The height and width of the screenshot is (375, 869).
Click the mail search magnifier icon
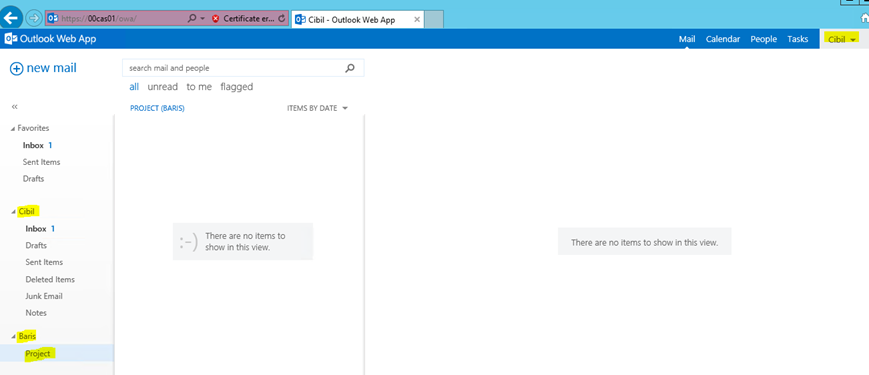coord(350,68)
